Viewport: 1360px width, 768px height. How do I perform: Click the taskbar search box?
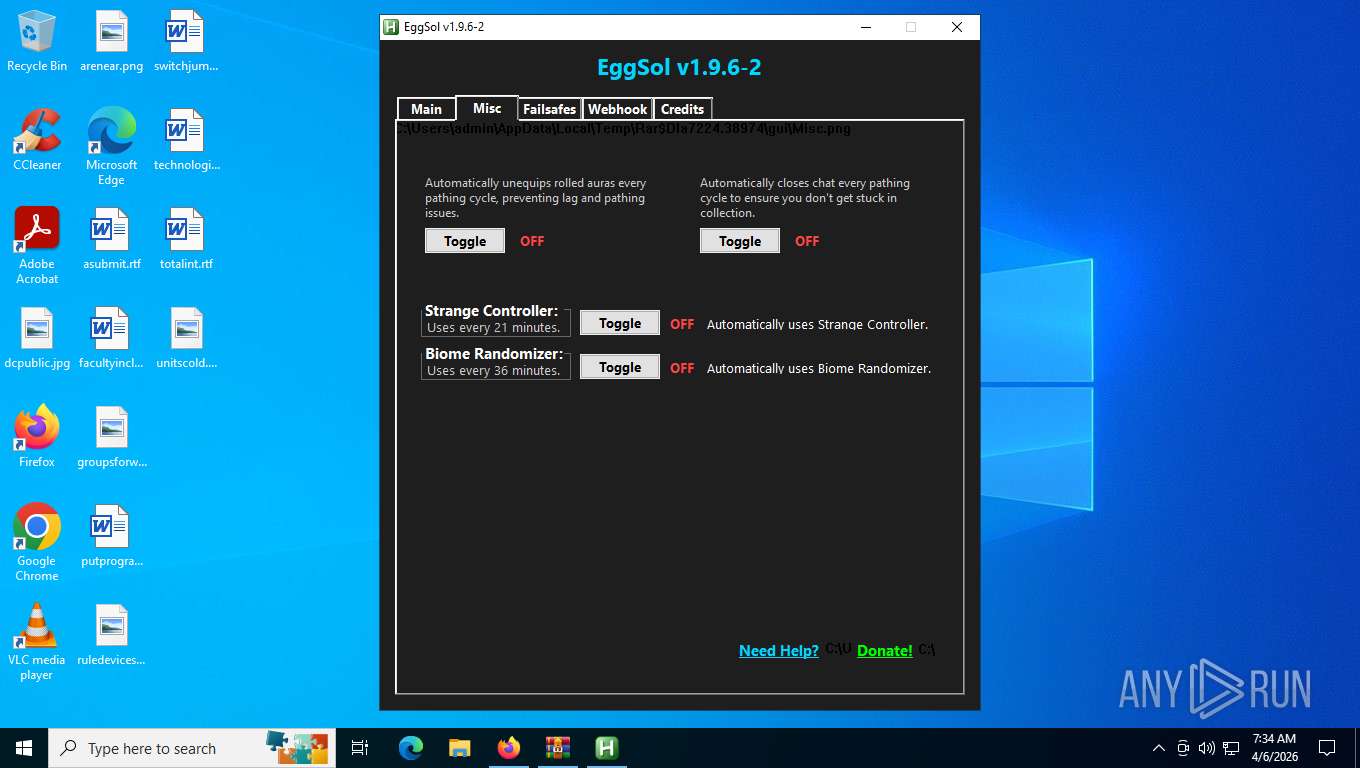(x=192, y=748)
